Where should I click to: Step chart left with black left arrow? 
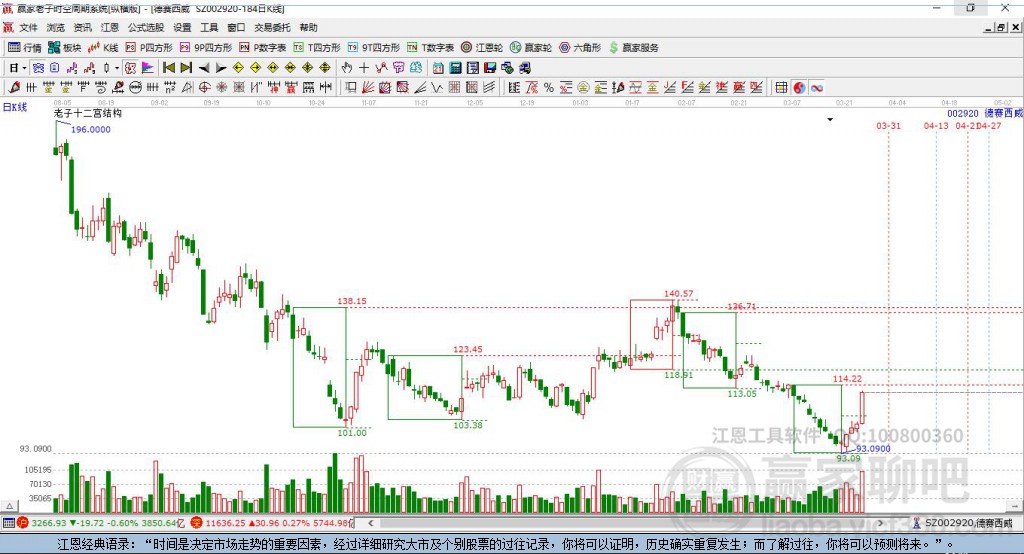pos(204,68)
